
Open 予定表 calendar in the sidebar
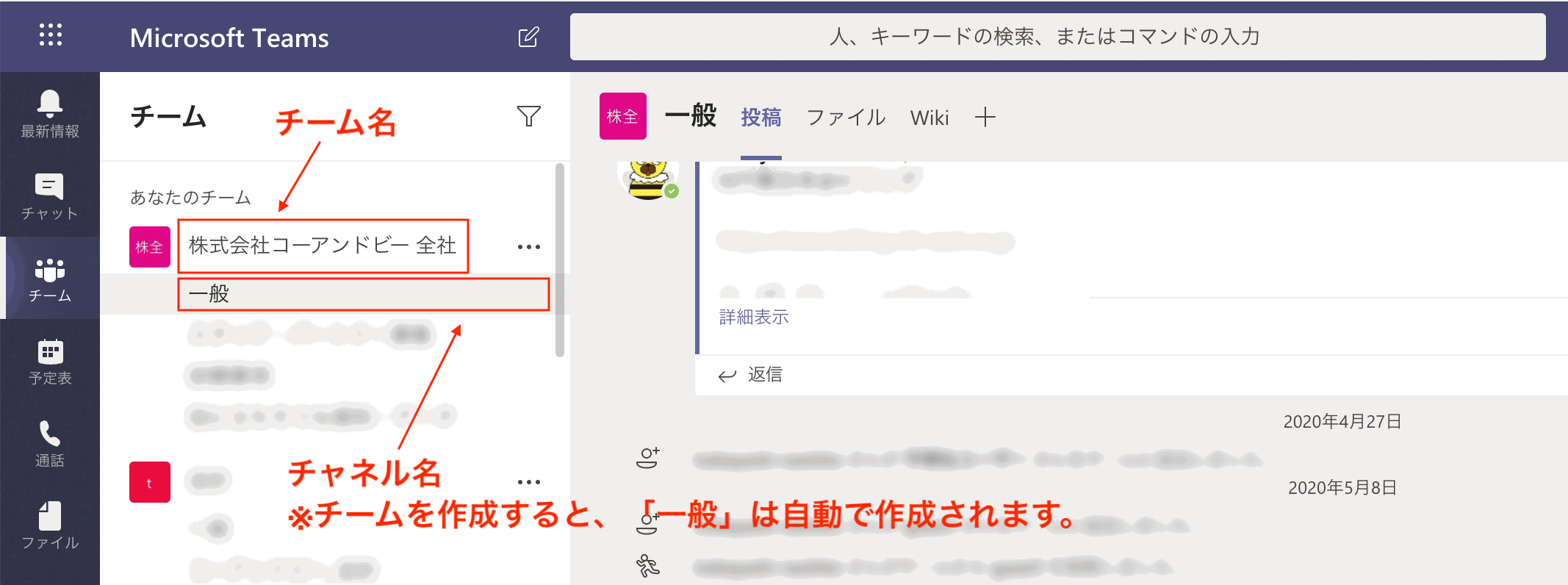(50, 362)
